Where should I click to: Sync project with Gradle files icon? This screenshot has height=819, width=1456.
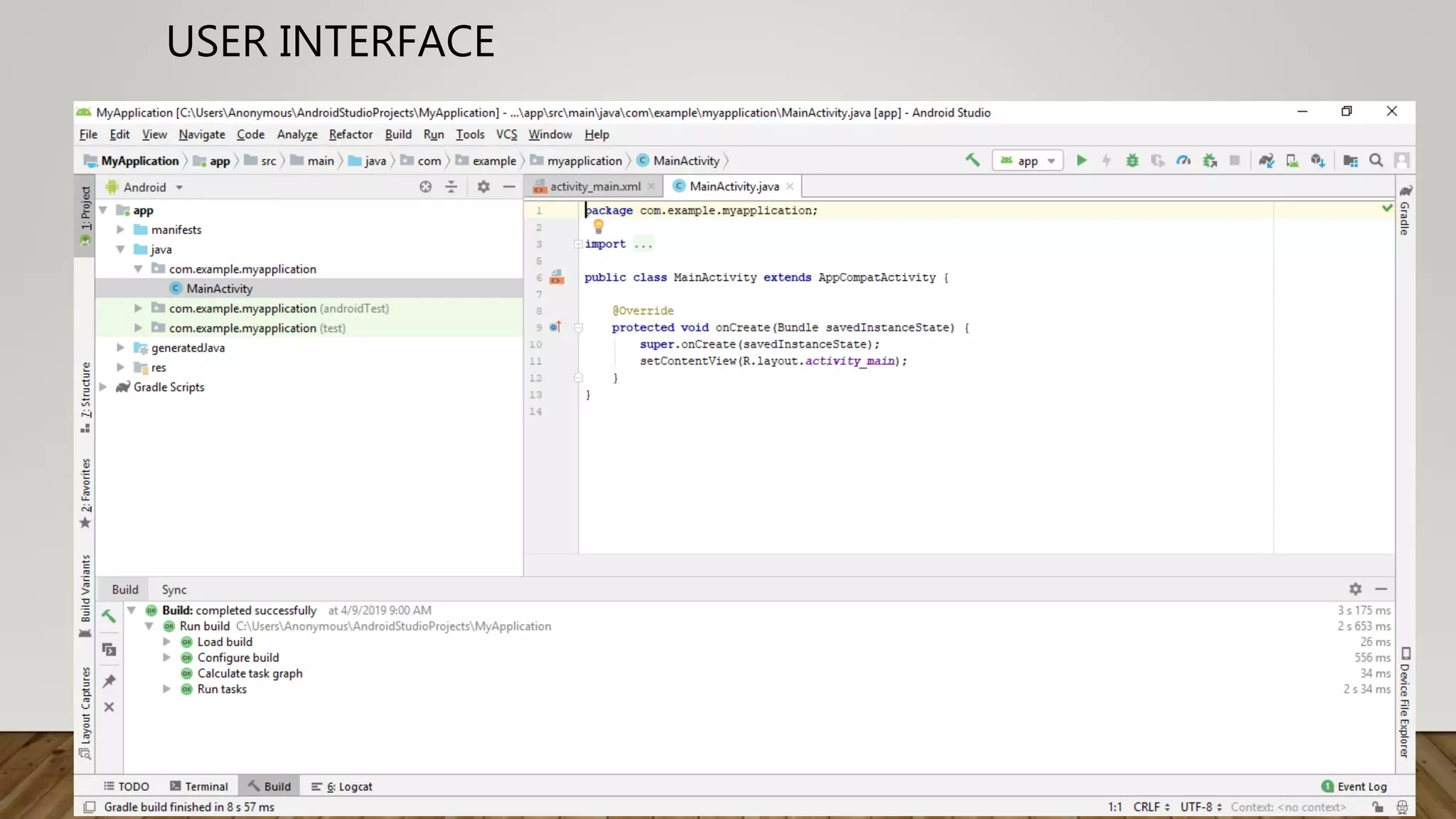coord(1266,161)
